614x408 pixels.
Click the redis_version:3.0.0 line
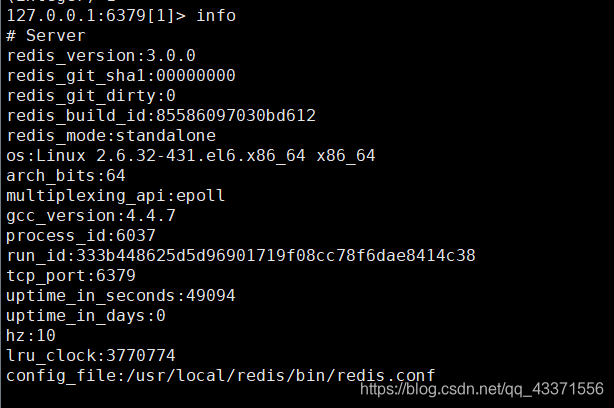pyautogui.click(x=101, y=56)
